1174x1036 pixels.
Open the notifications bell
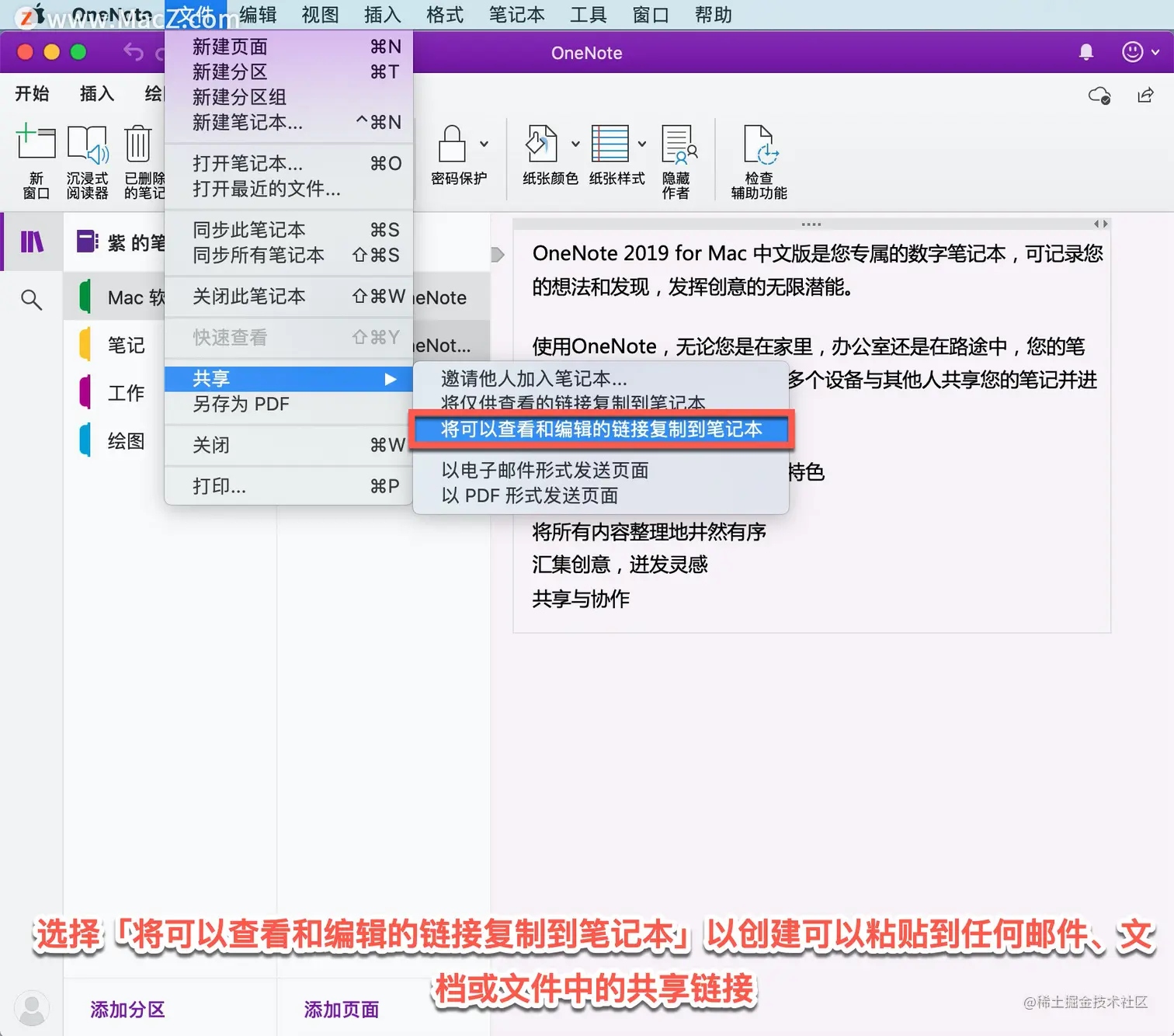1086,52
